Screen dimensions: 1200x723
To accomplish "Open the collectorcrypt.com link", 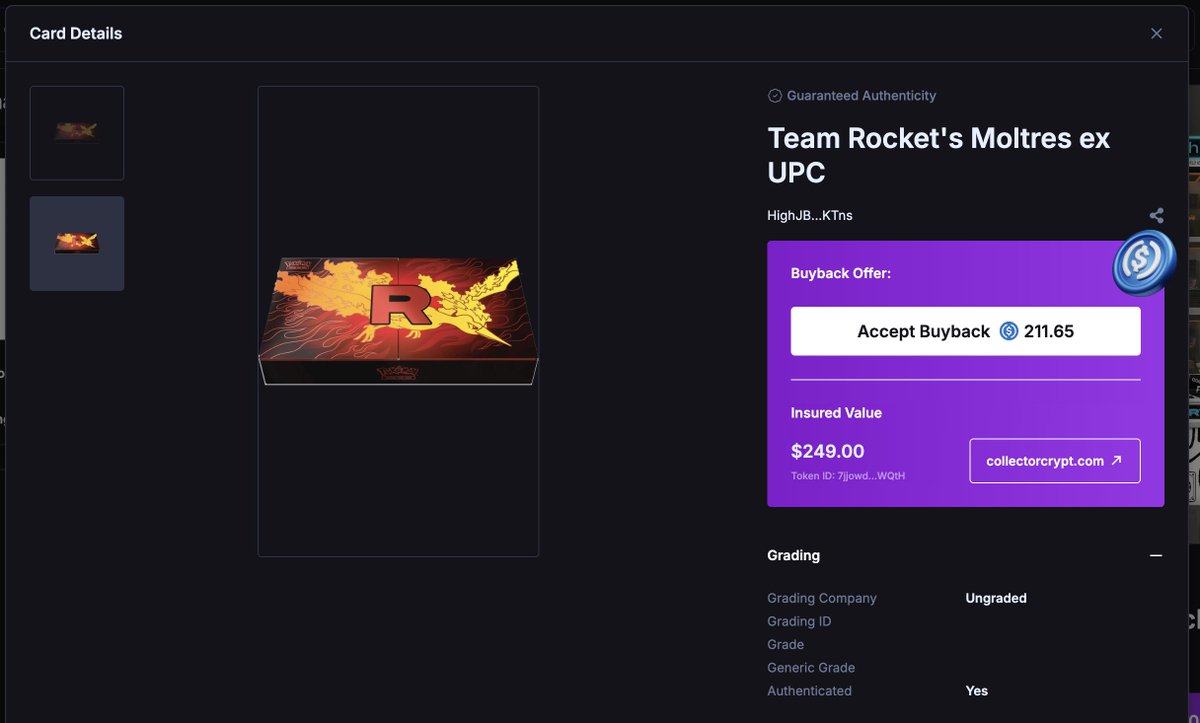I will tap(1054, 461).
